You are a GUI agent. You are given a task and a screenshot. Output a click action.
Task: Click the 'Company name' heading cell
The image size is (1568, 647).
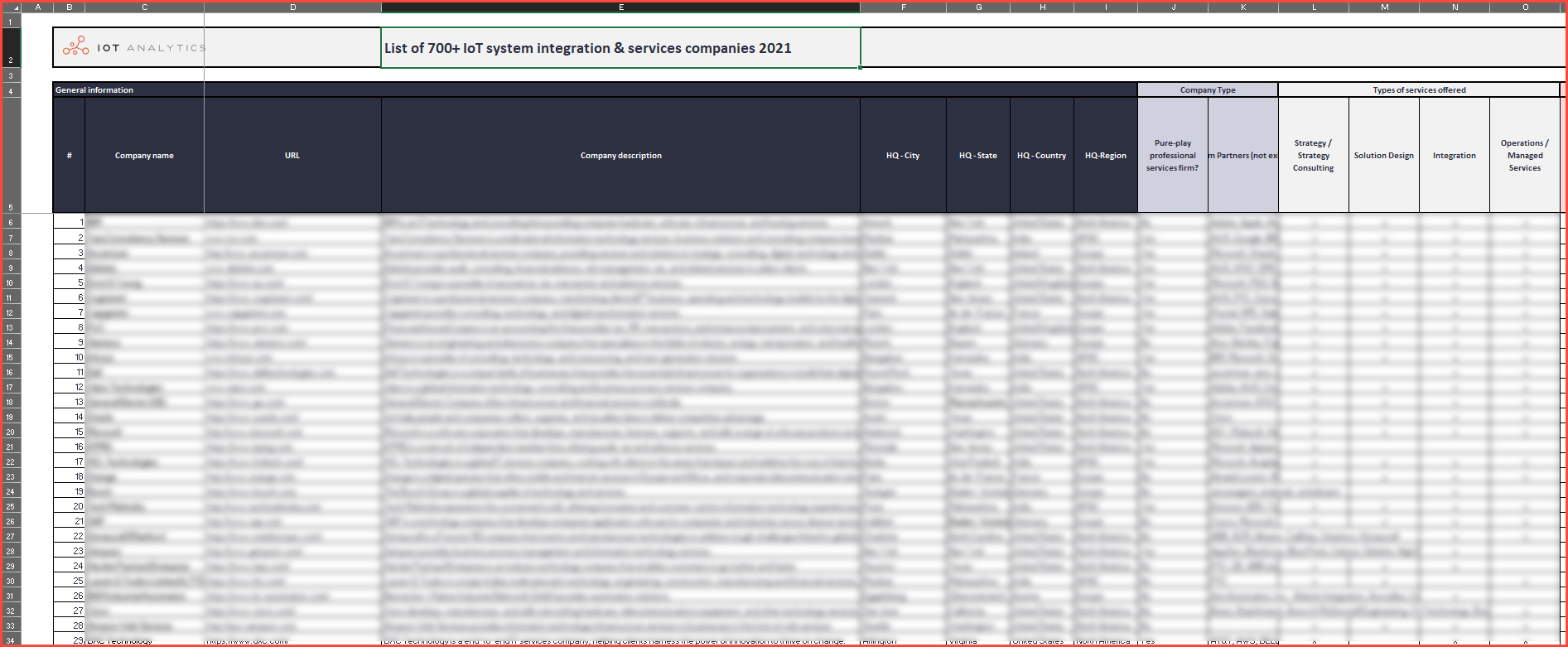point(144,155)
